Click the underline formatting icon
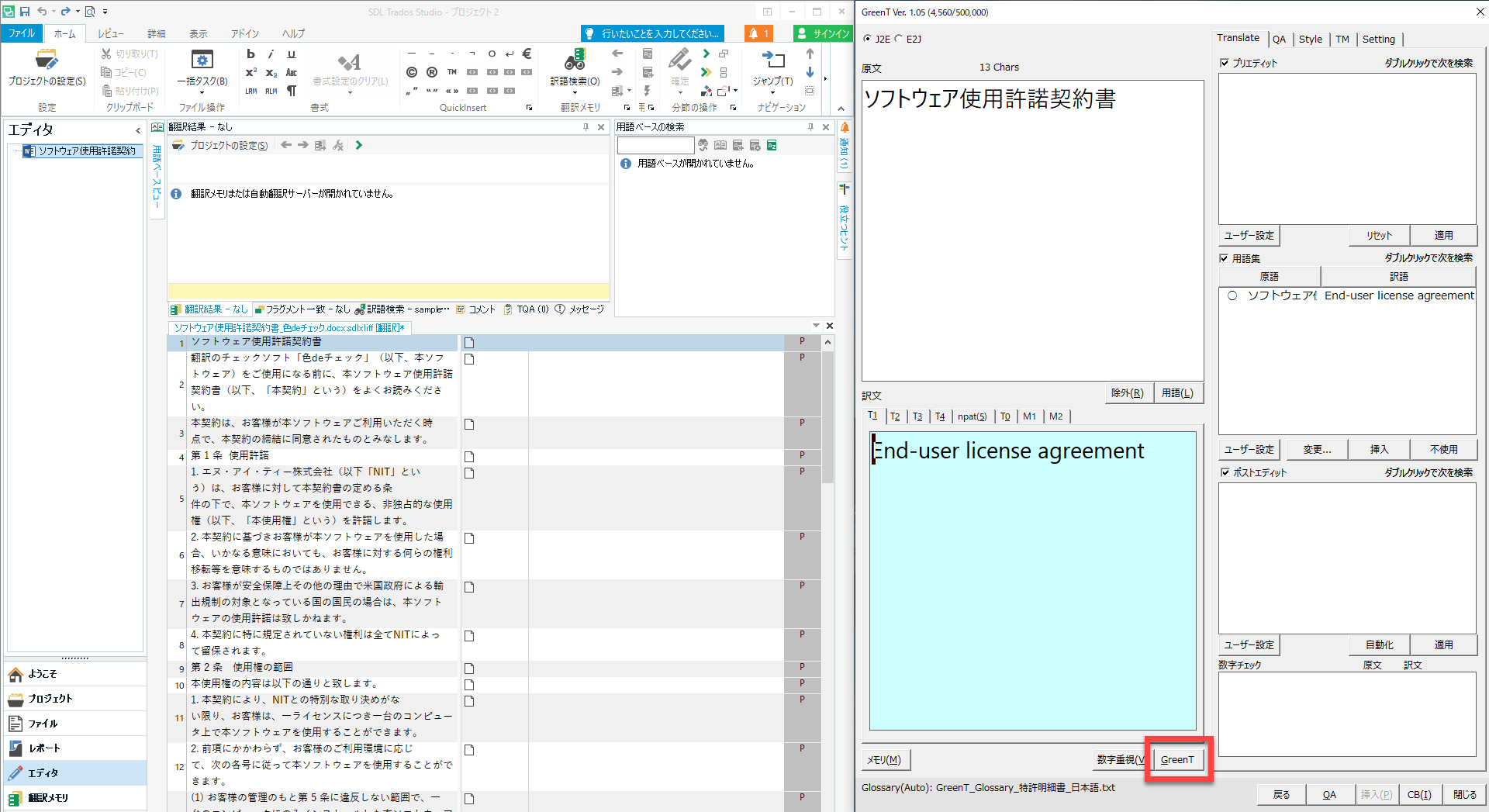 click(x=292, y=54)
